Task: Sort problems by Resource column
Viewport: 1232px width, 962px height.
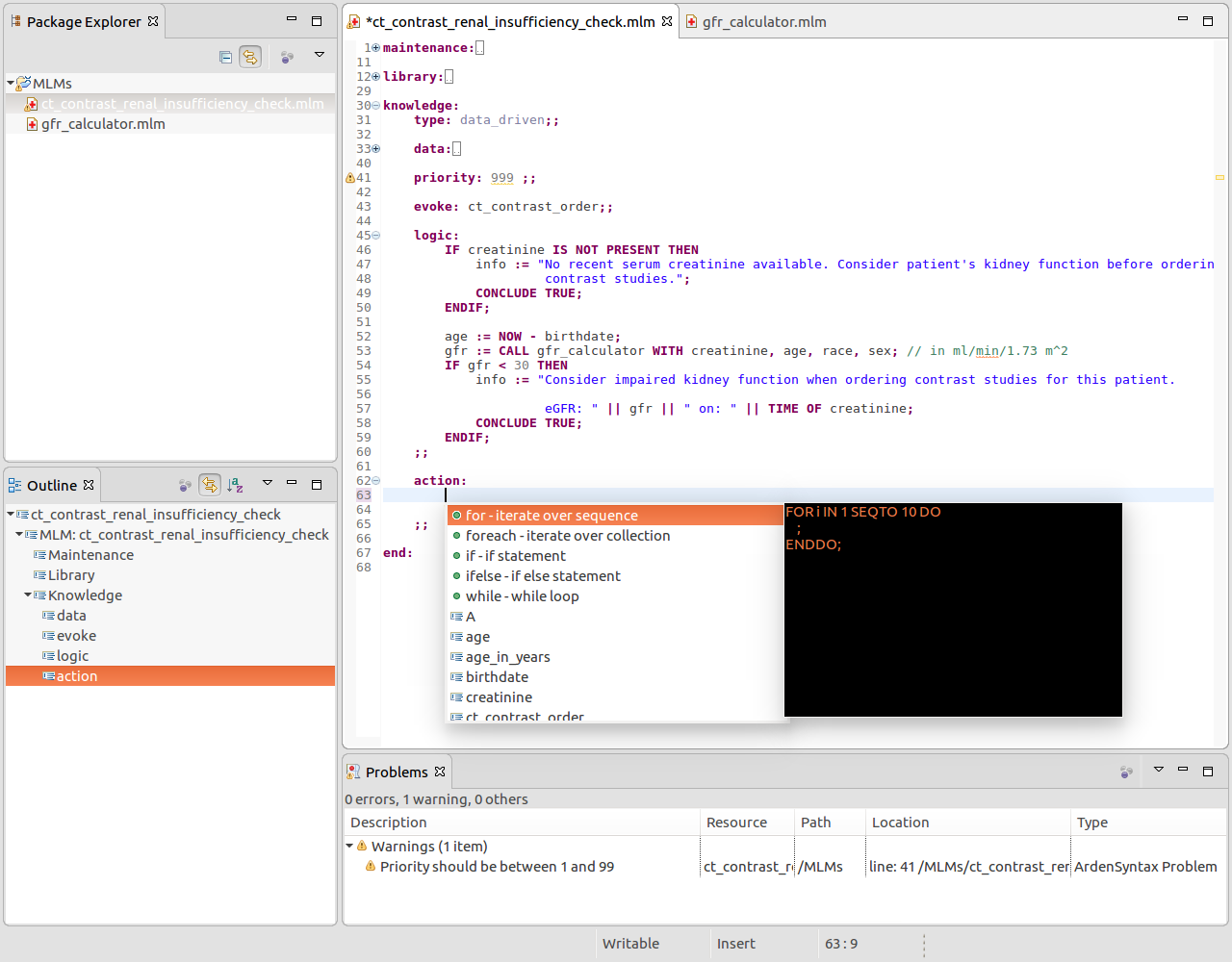Action: (x=748, y=823)
